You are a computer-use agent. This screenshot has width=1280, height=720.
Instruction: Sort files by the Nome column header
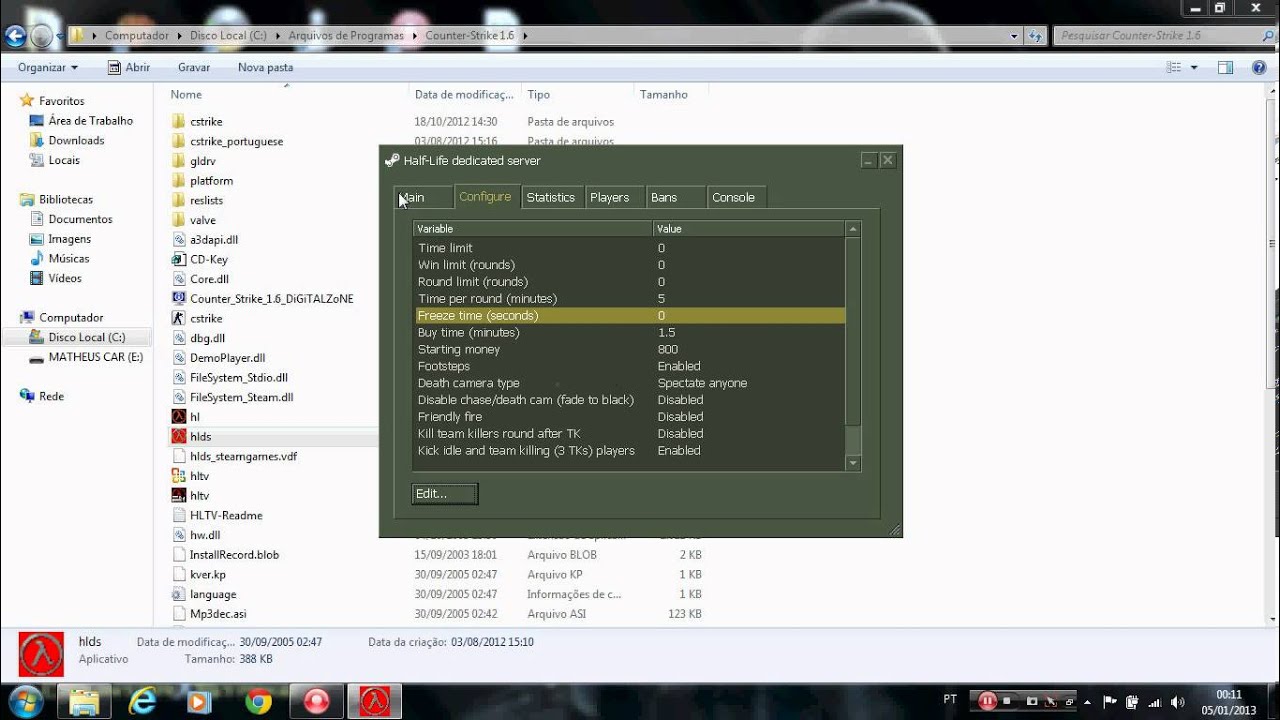pyautogui.click(x=187, y=94)
